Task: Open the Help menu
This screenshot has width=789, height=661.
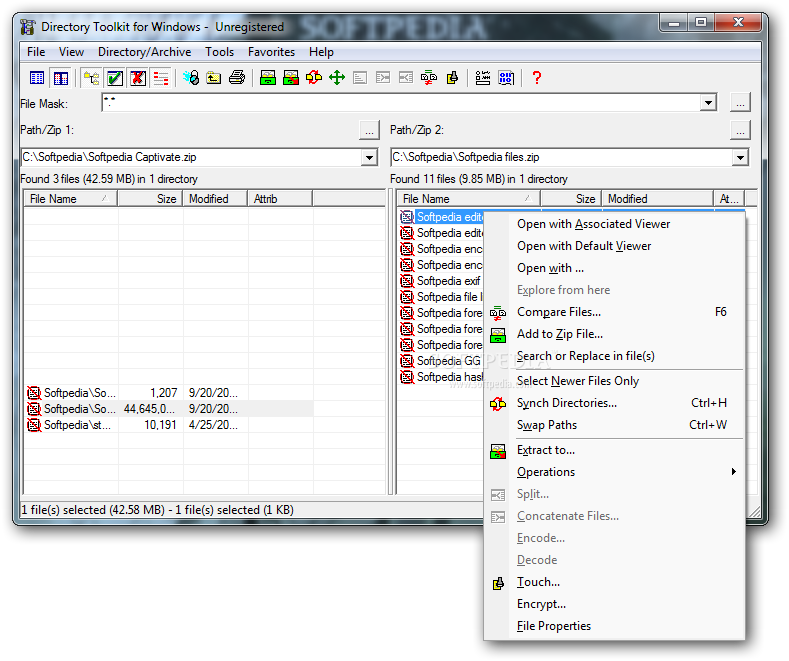Action: [321, 52]
